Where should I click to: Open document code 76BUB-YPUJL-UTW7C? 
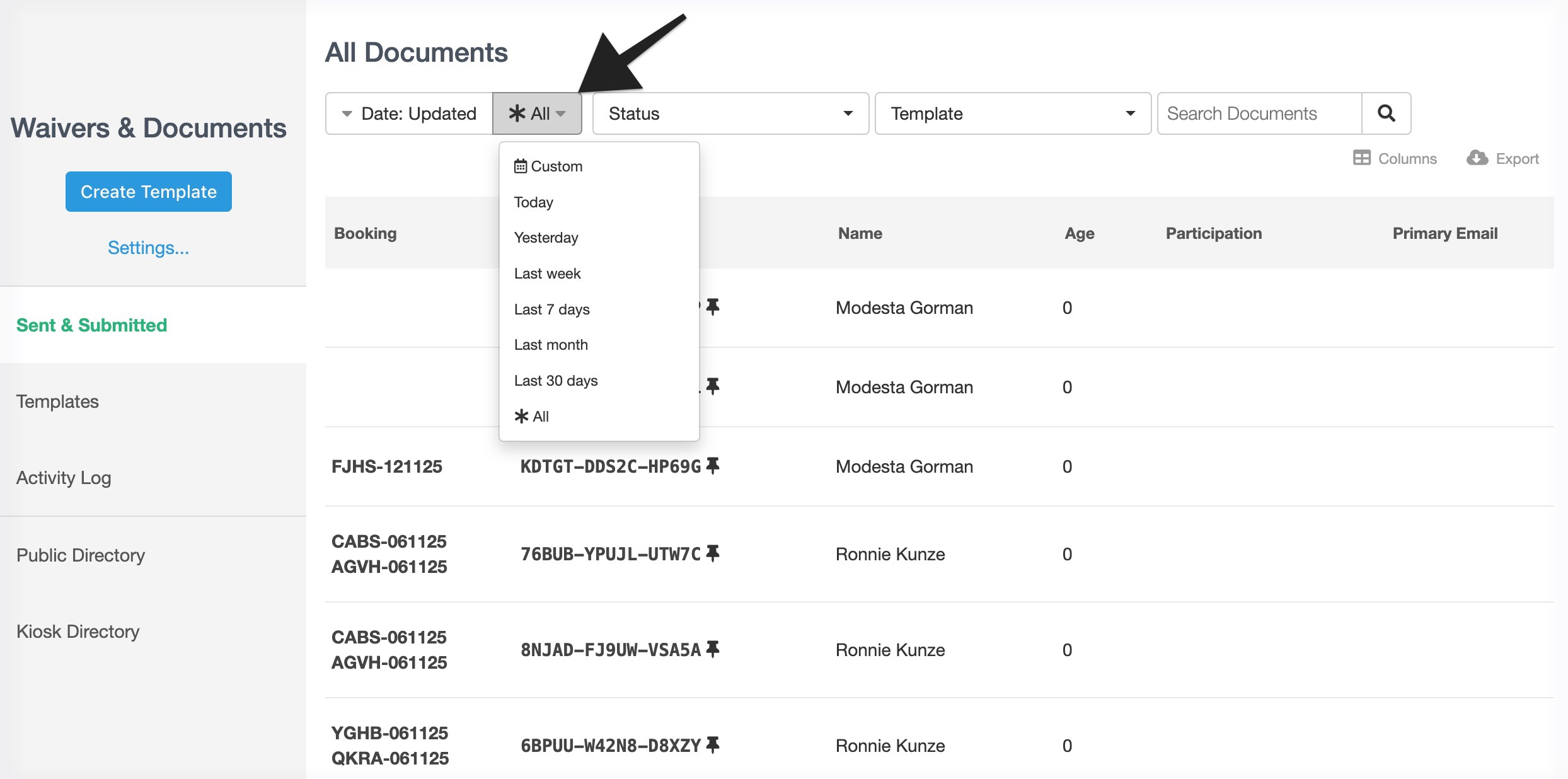(x=611, y=554)
